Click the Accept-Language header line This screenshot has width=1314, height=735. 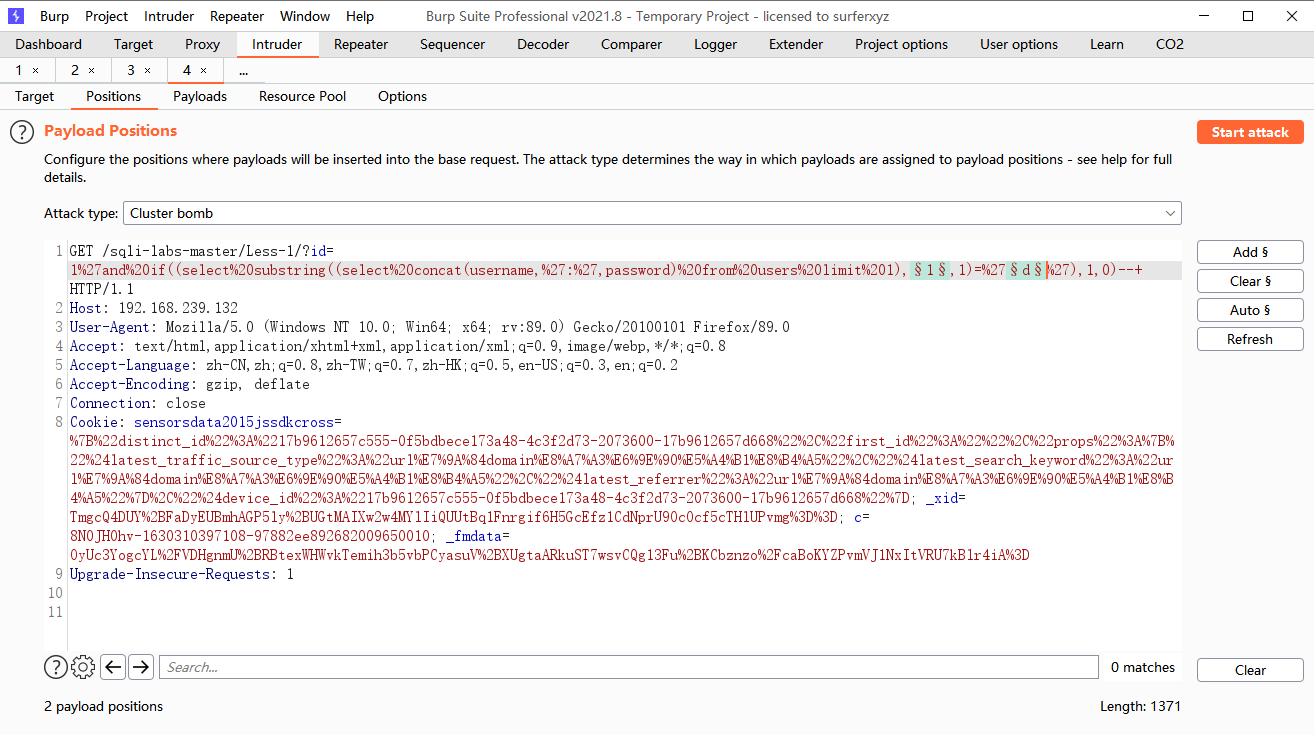374,365
